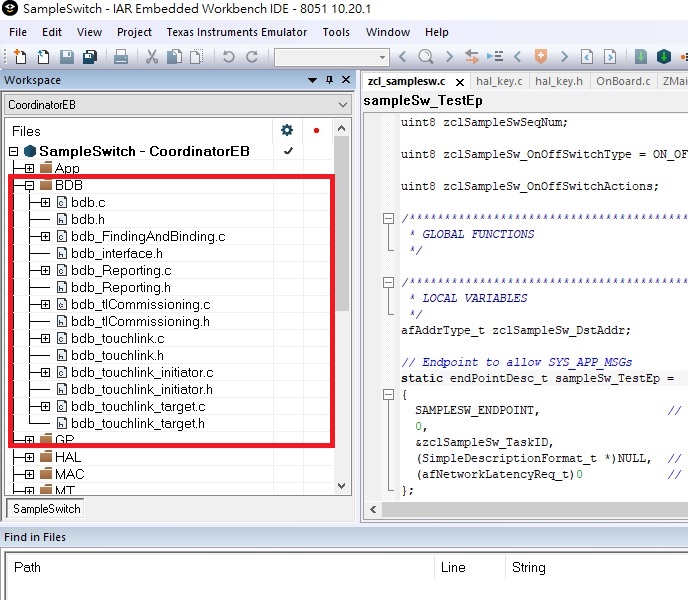The image size is (688, 600).
Task: Collapse the sampleSw_TestEp struct fold
Action: coord(388,395)
